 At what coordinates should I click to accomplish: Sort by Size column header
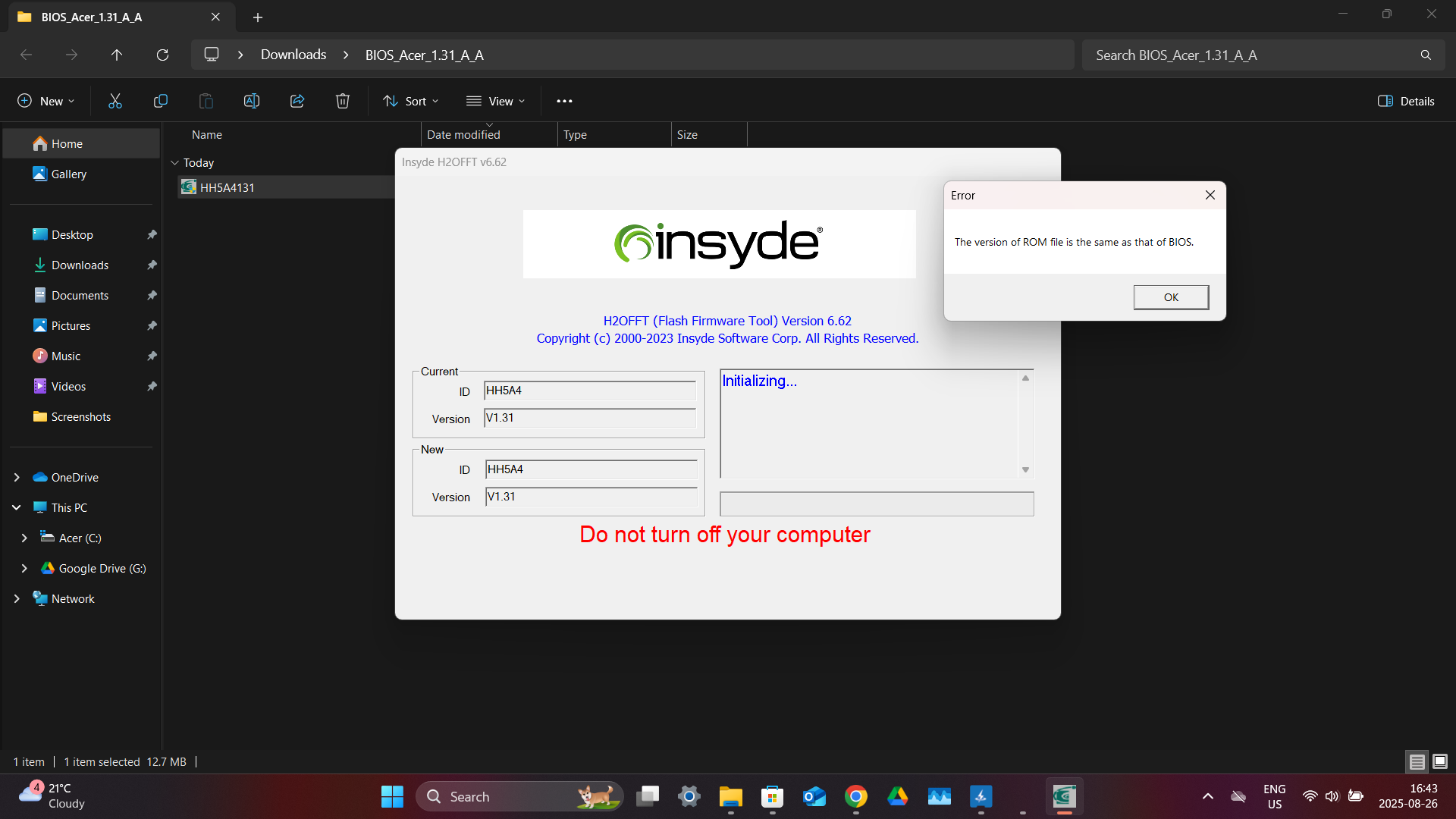click(709, 134)
